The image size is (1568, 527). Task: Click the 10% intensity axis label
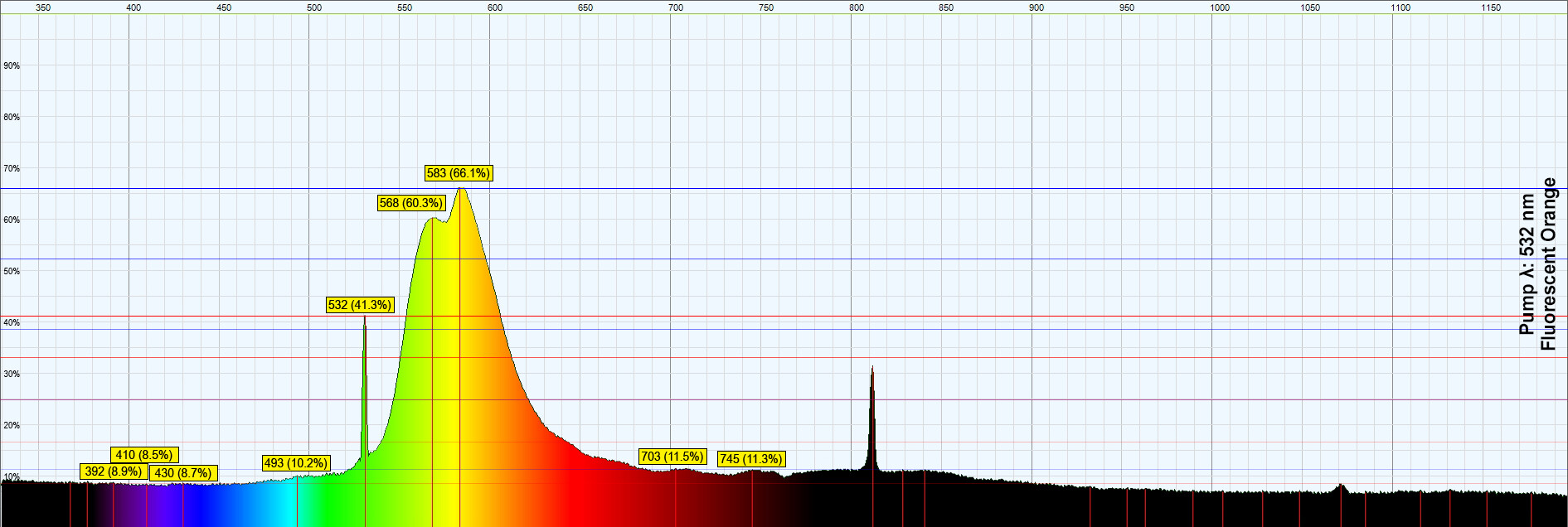tap(12, 476)
